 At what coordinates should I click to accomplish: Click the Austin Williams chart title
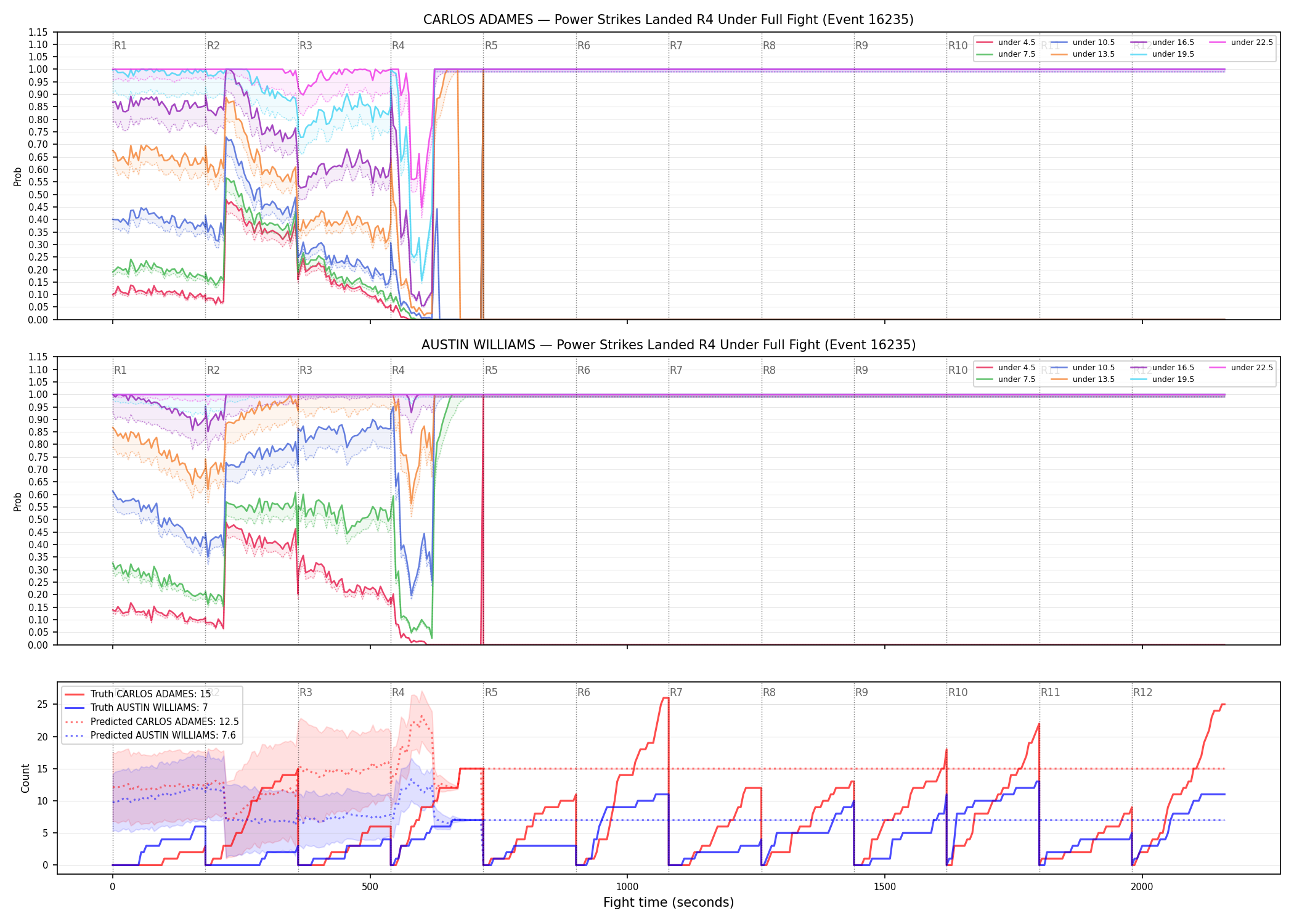coord(668,345)
